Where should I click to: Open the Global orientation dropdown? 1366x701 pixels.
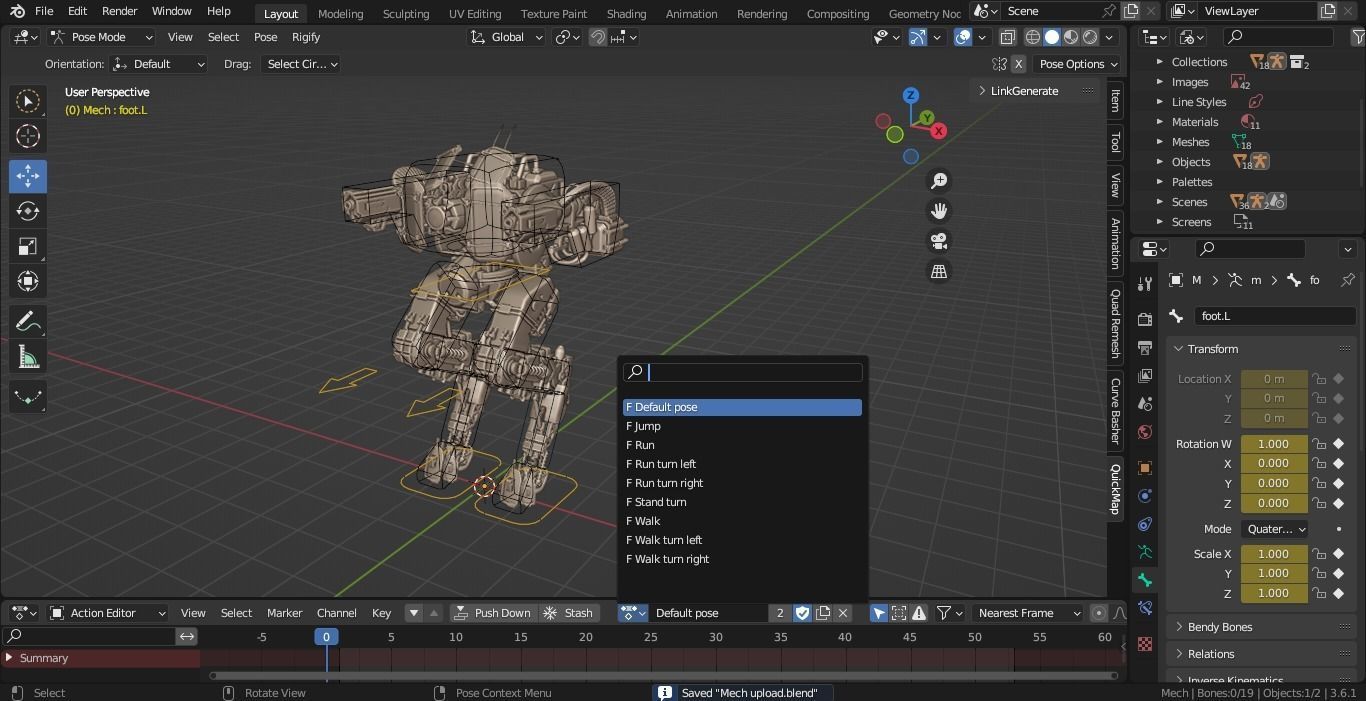point(506,37)
